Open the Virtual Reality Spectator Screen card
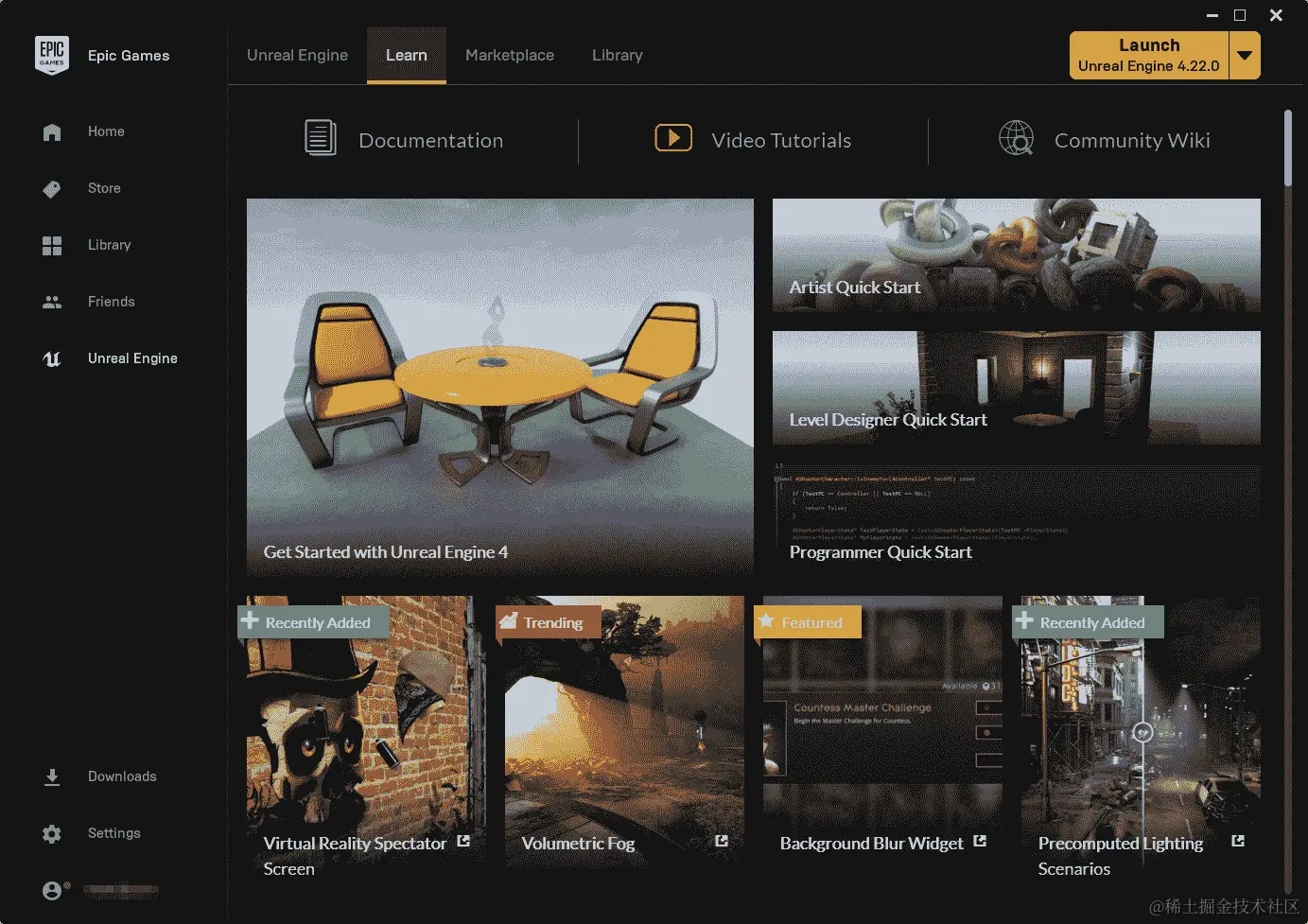The width and height of the screenshot is (1308, 924). (x=366, y=738)
